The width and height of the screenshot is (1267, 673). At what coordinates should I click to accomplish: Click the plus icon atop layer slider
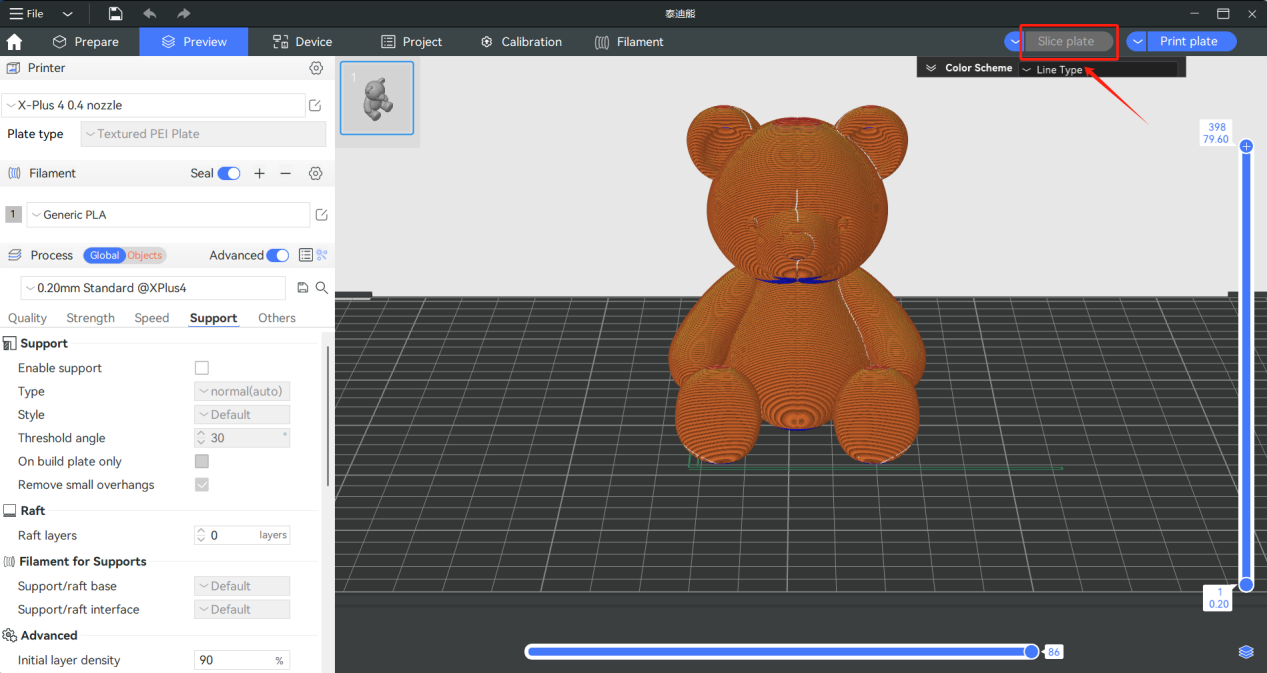pyautogui.click(x=1246, y=146)
